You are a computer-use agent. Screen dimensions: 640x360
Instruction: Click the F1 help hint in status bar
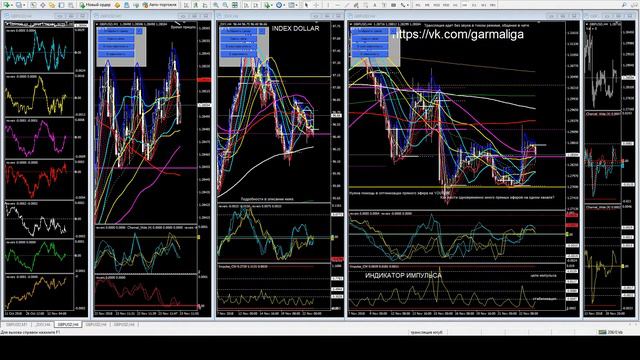[x=30, y=333]
